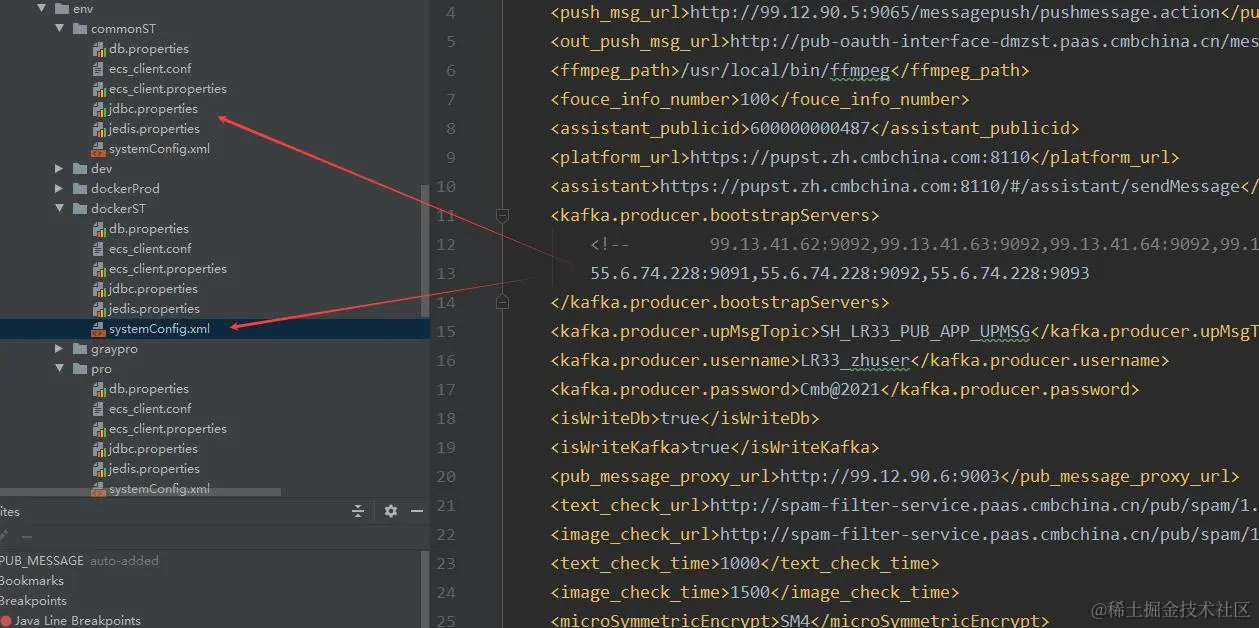Screen dimensions: 1259x628
Task: Collapse the pro folder arrow
Action: [x=60, y=369]
